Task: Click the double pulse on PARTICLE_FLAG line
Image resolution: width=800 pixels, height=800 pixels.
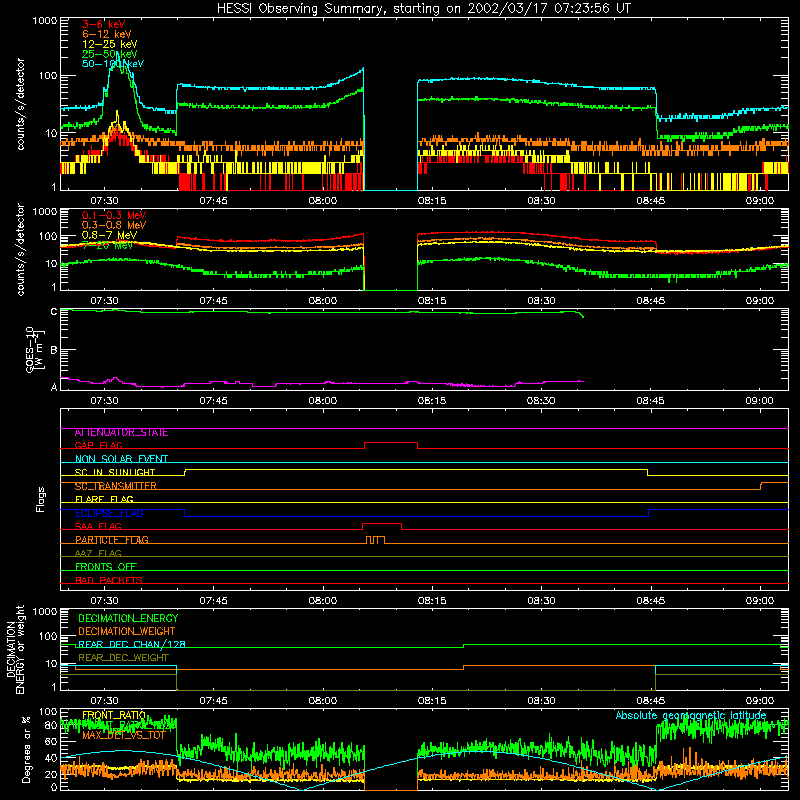Action: pos(376,540)
